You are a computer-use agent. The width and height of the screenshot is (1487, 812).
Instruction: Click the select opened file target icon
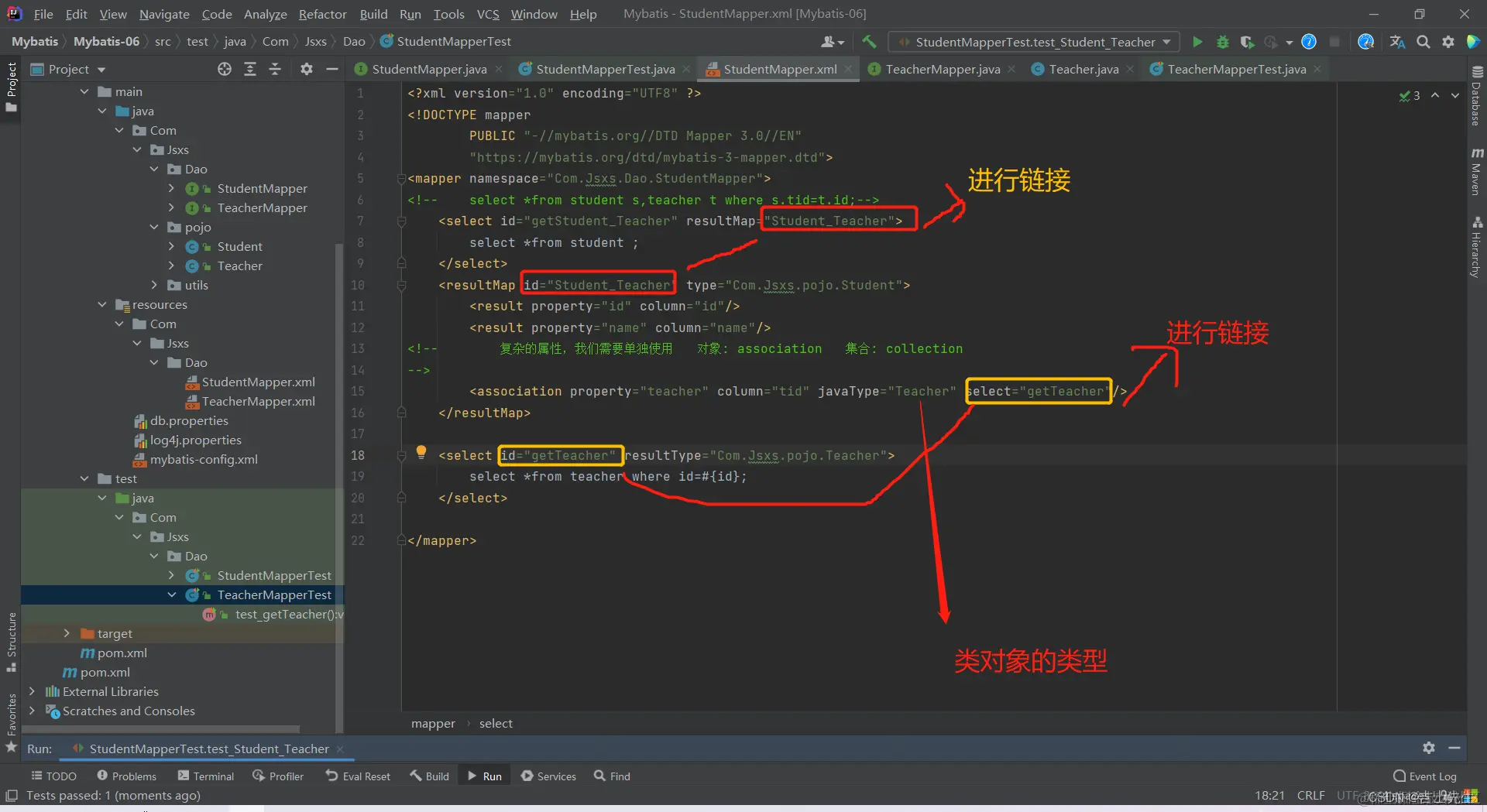pyautogui.click(x=225, y=69)
